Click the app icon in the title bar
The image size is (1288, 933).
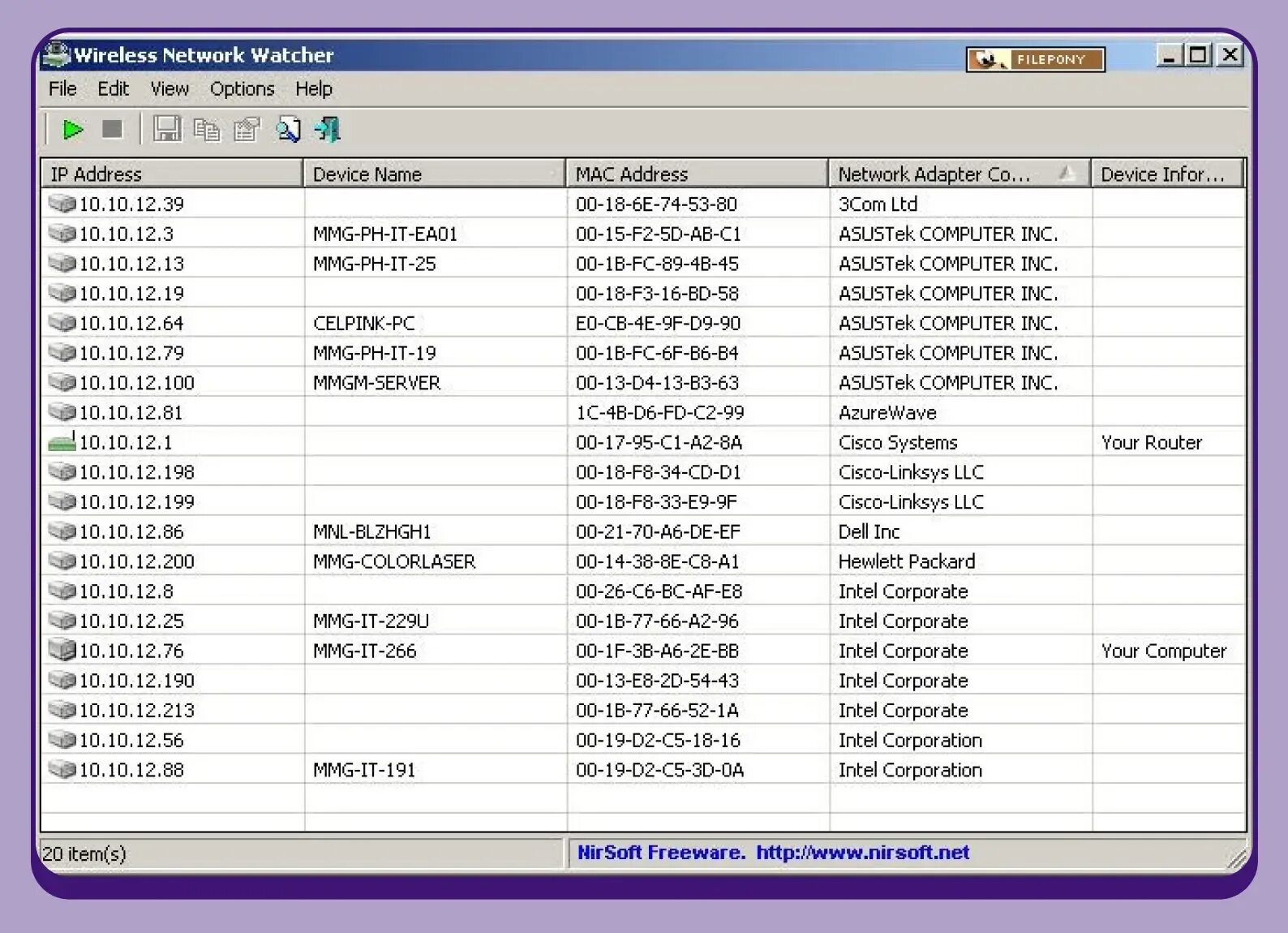[x=56, y=54]
